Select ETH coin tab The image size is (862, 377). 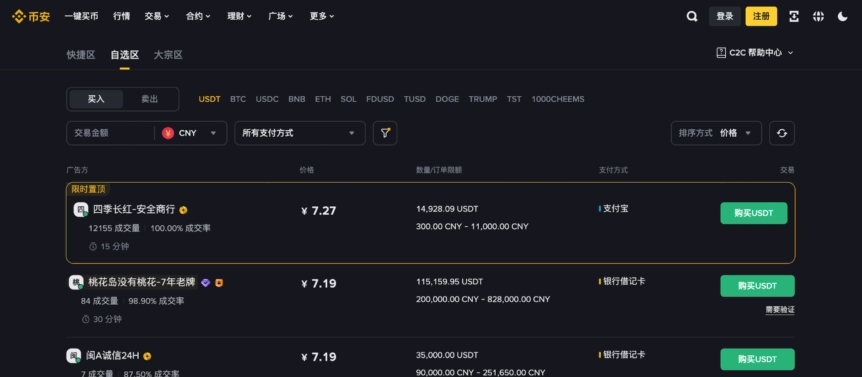click(x=323, y=99)
